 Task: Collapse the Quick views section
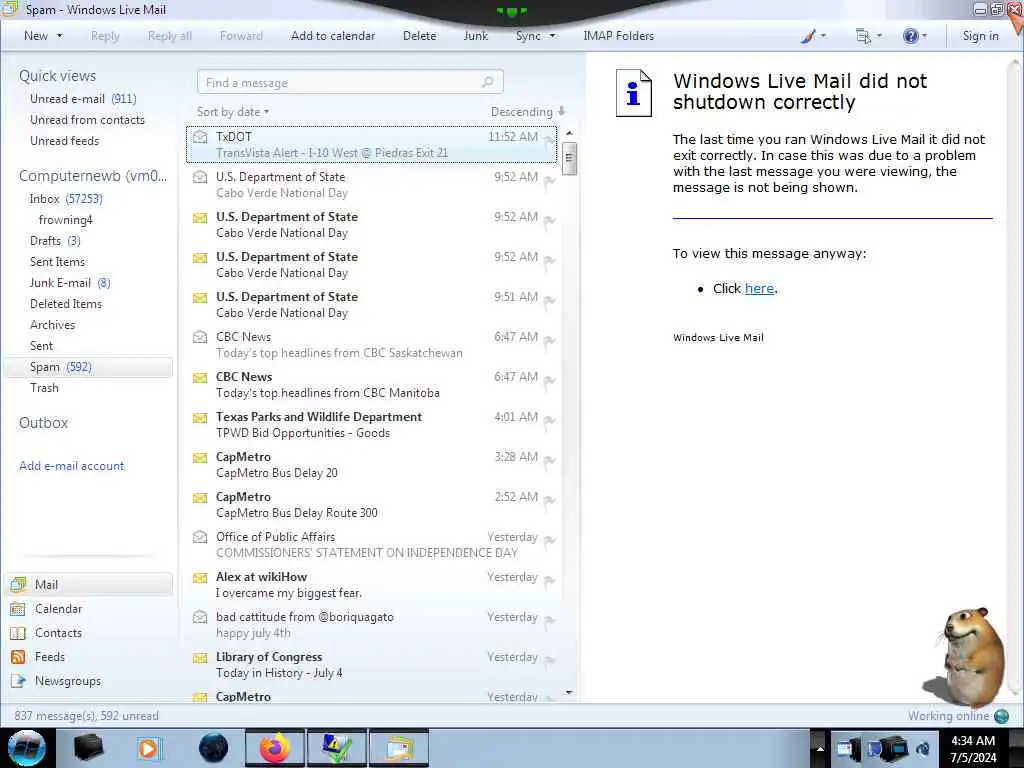point(57,76)
